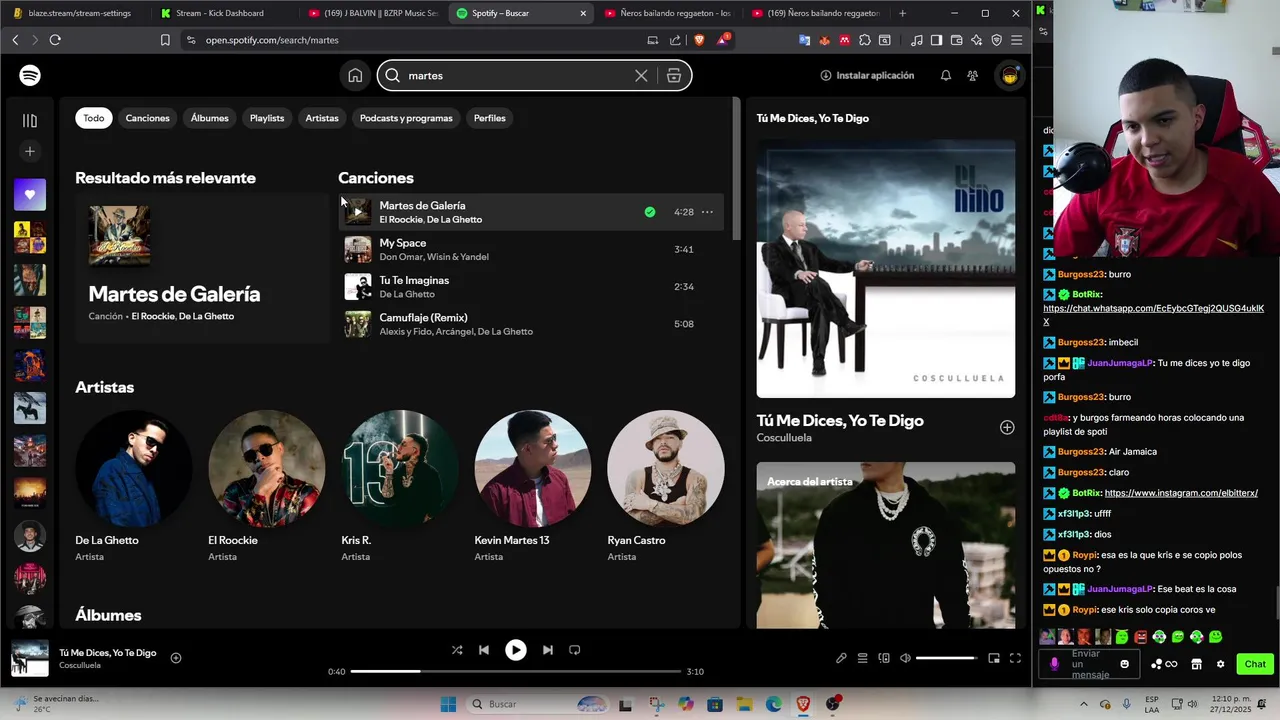
Task: Open BotRix instagram.com link in chat
Action: tap(1181, 493)
